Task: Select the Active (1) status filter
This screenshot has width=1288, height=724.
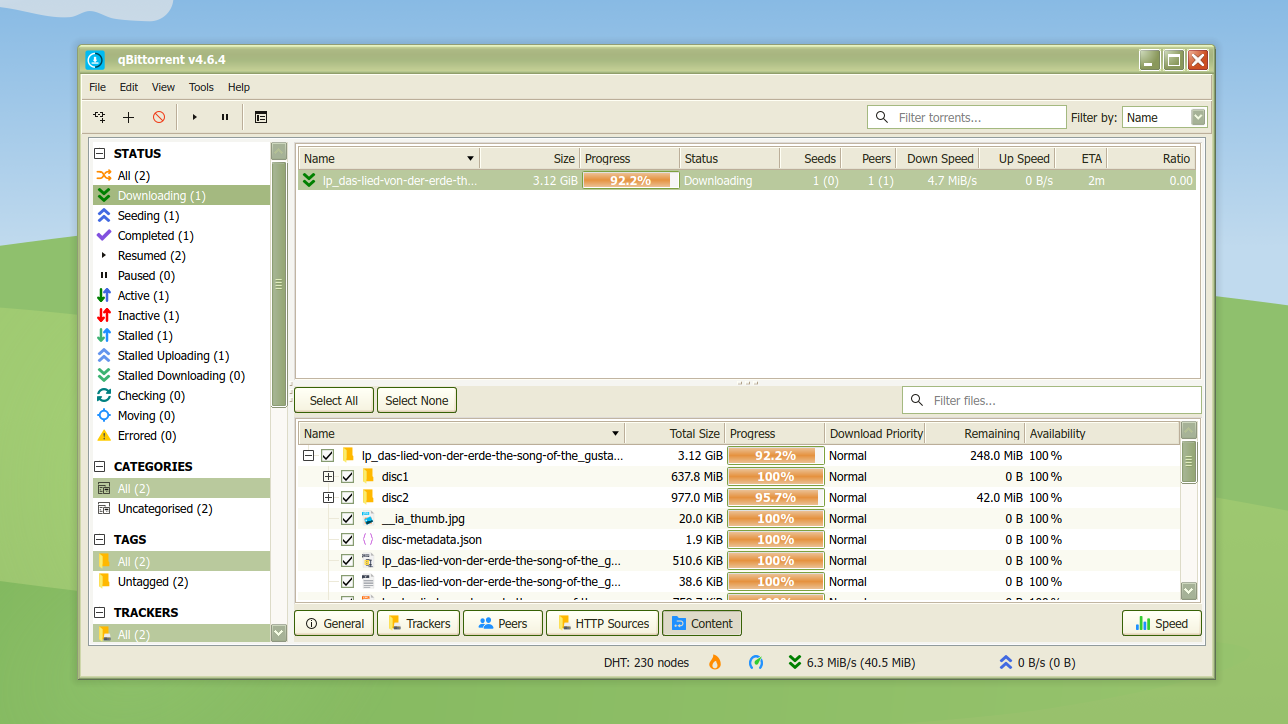Action: click(x=181, y=296)
